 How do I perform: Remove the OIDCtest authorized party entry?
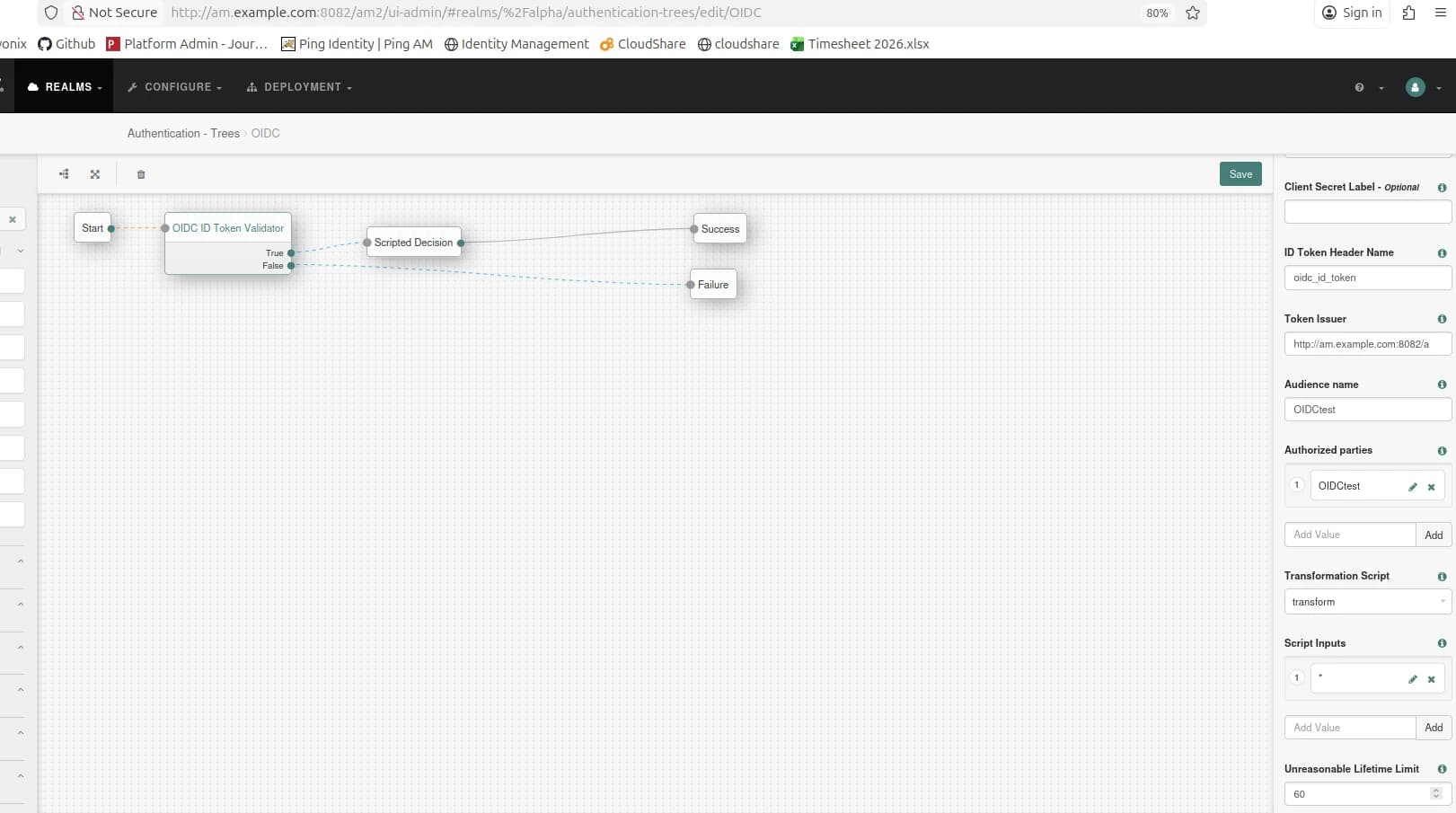click(1432, 487)
